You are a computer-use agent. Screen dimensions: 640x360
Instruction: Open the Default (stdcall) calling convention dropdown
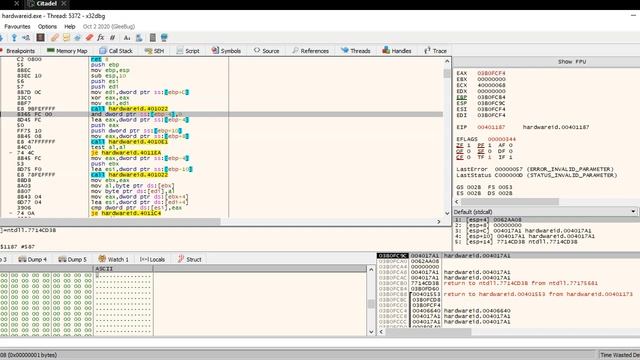click(x=545, y=212)
